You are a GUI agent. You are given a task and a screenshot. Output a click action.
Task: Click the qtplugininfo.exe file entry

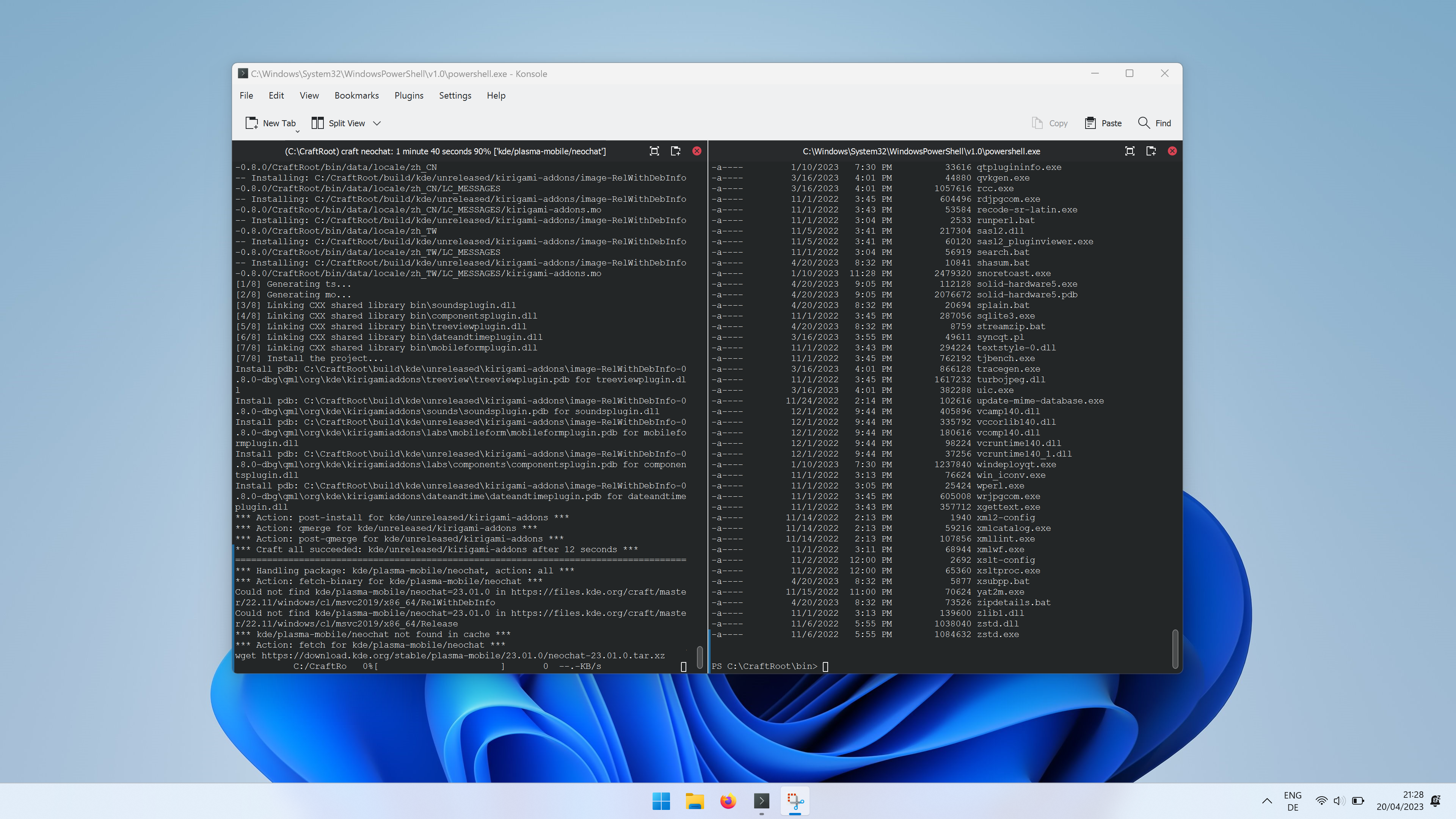(1019, 167)
